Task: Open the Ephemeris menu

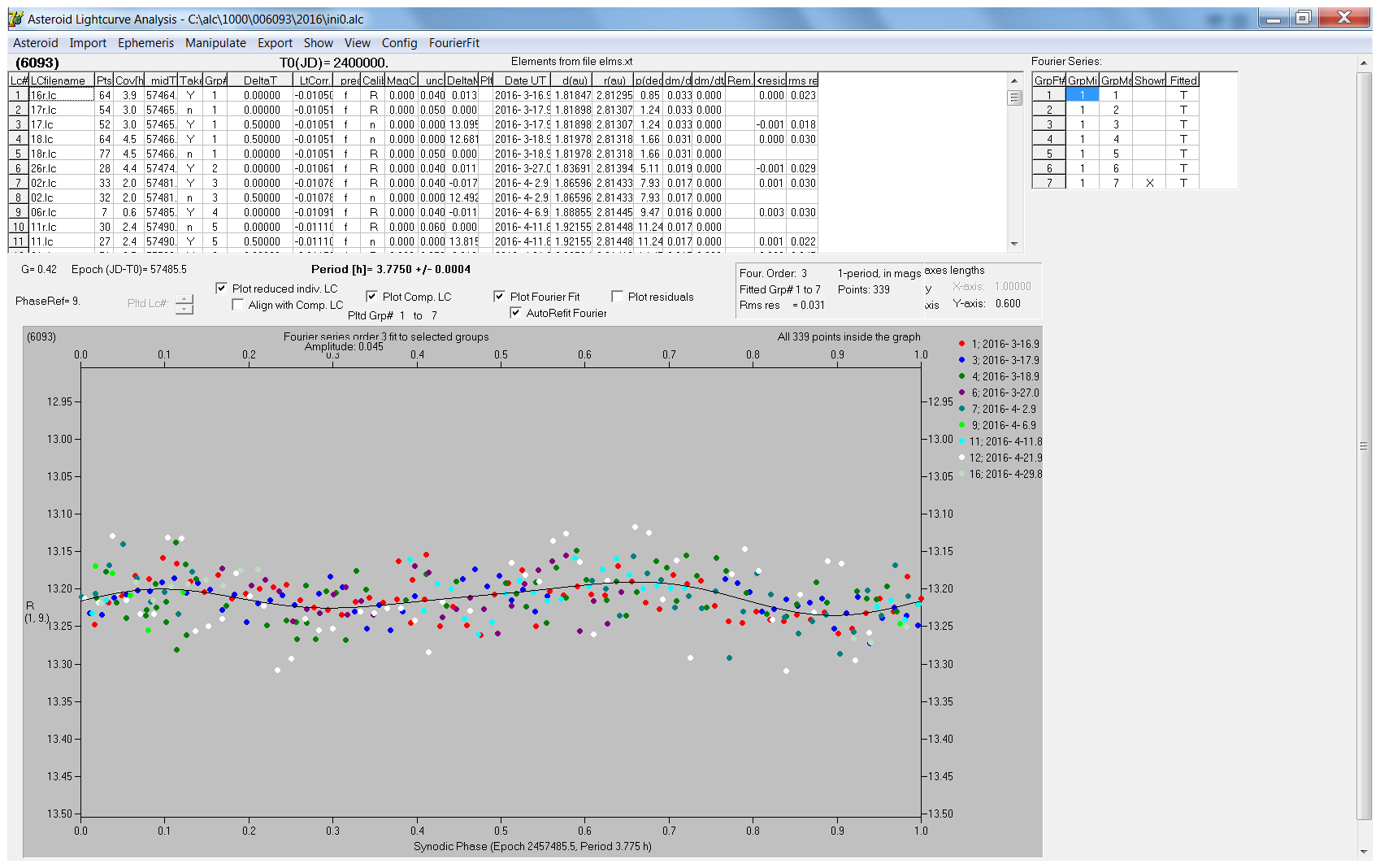Action: tap(145, 43)
